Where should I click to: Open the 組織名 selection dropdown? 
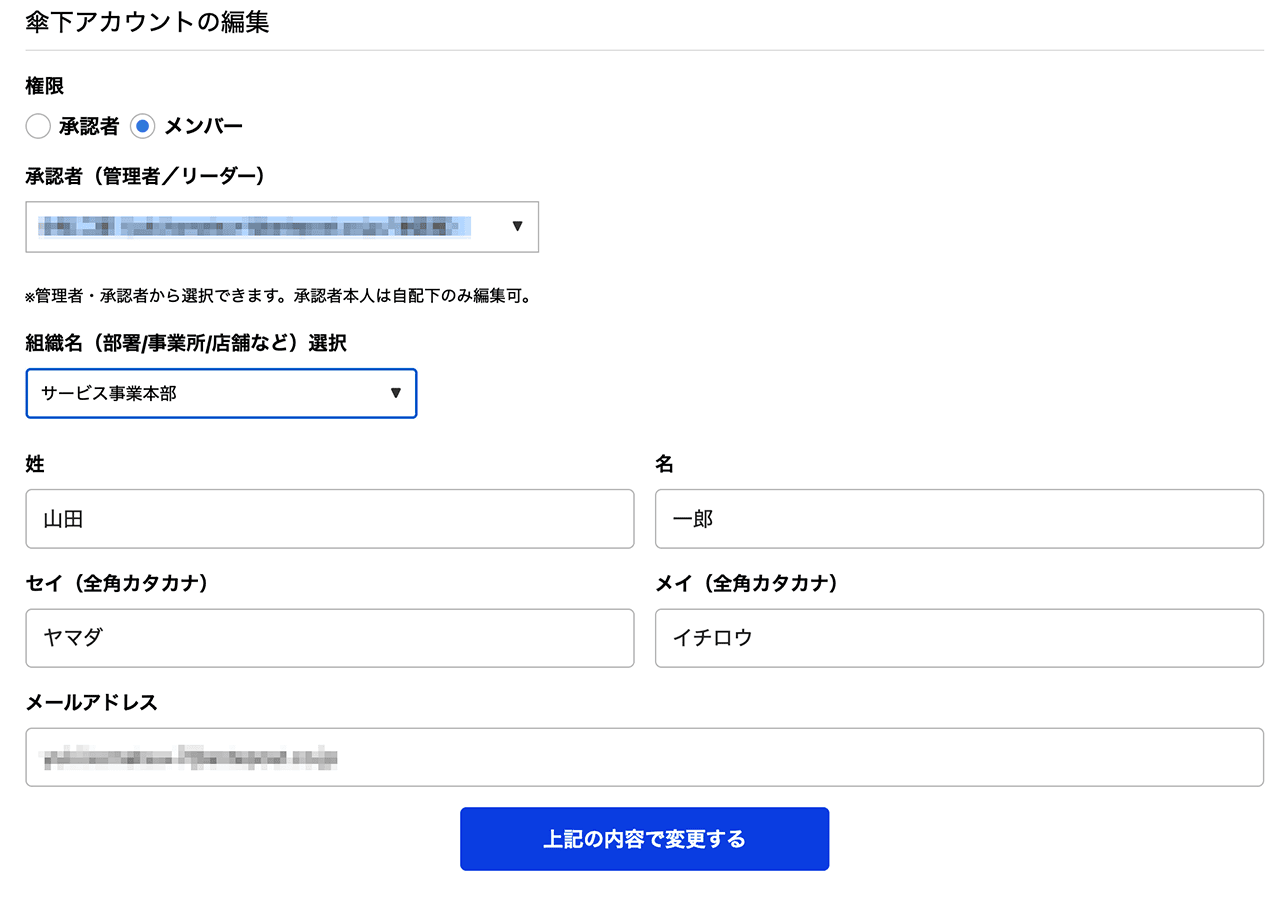point(221,393)
